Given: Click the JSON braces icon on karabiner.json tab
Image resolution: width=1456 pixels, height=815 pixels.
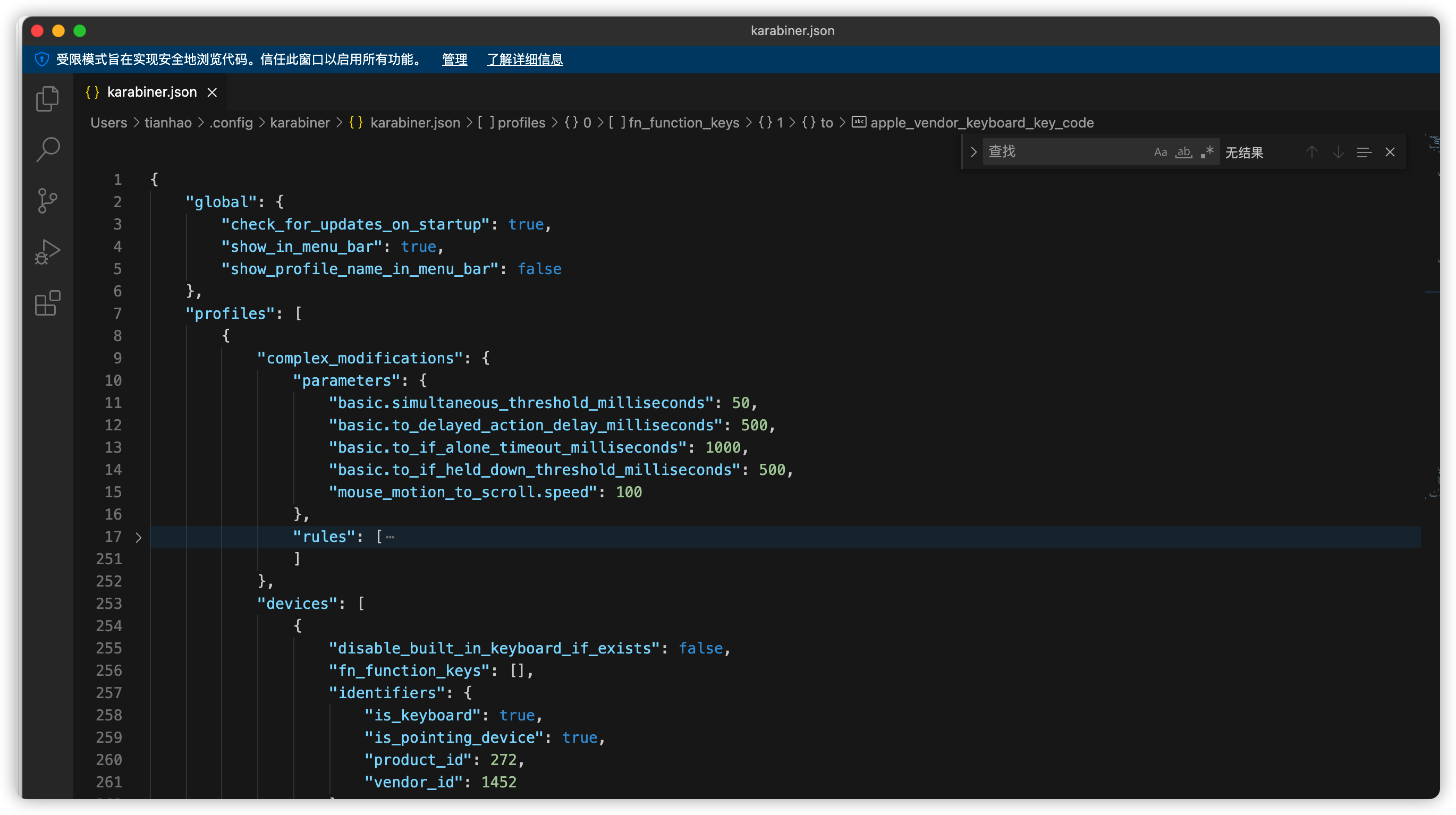Looking at the screenshot, I should (92, 92).
